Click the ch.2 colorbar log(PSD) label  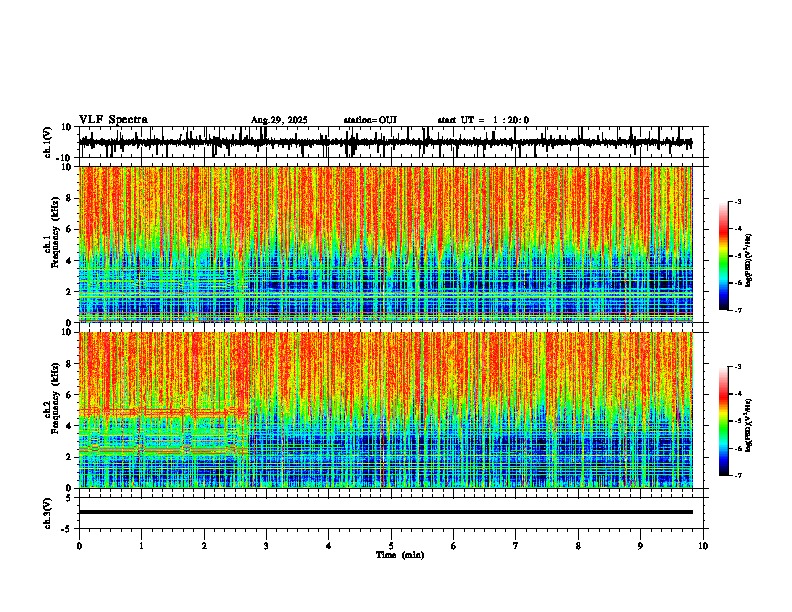pos(749,425)
